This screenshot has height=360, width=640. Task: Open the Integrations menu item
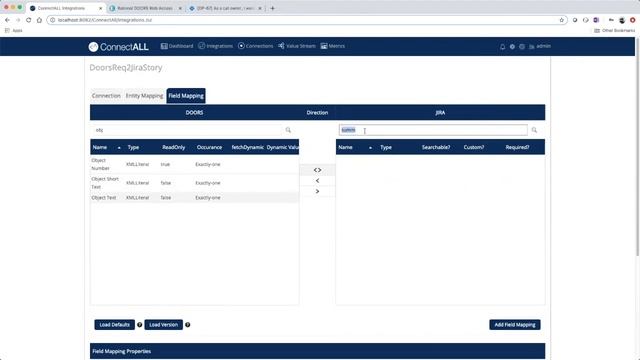tap(216, 46)
